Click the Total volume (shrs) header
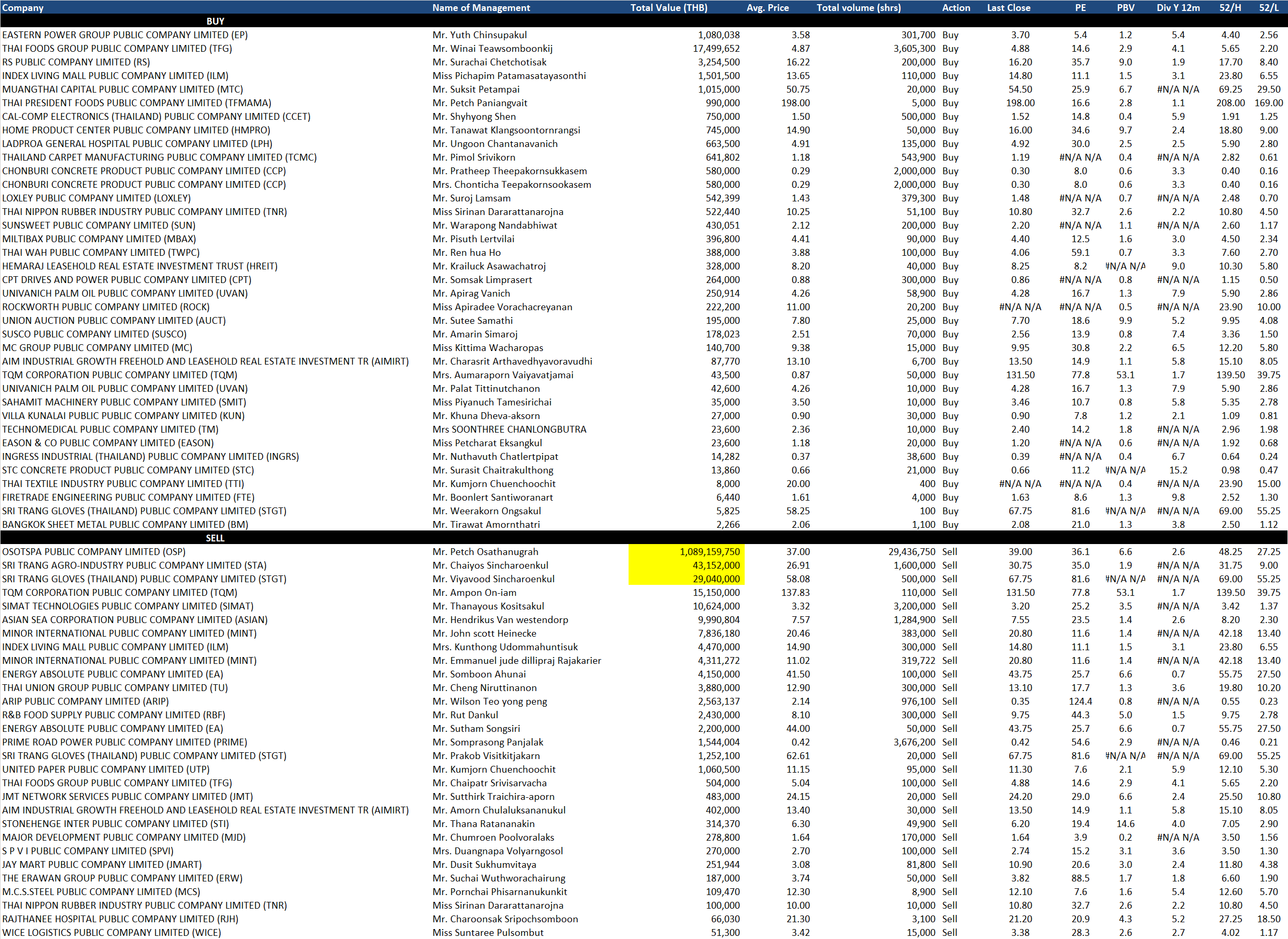 tap(858, 7)
